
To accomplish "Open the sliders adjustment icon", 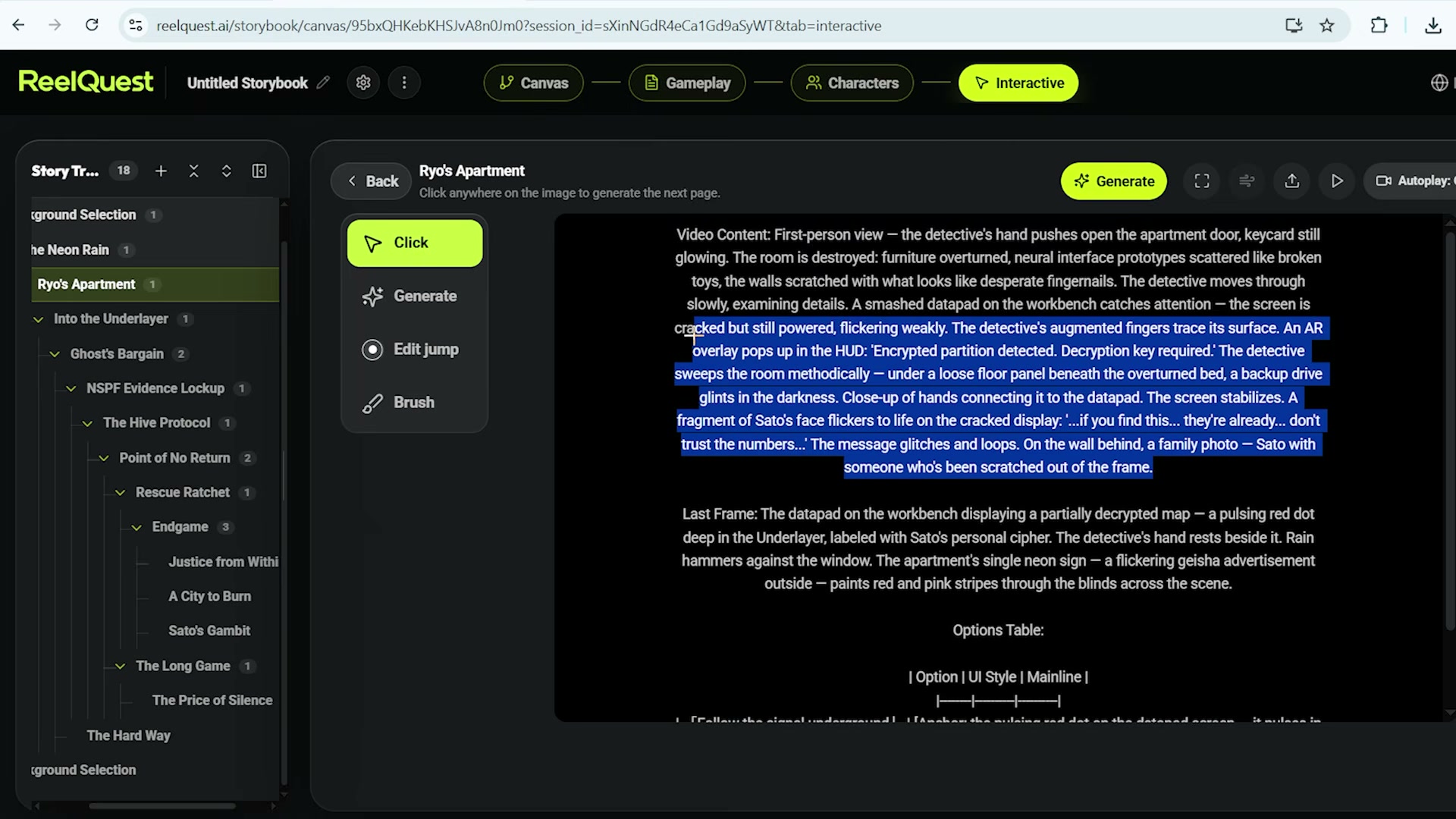I will tap(1247, 181).
